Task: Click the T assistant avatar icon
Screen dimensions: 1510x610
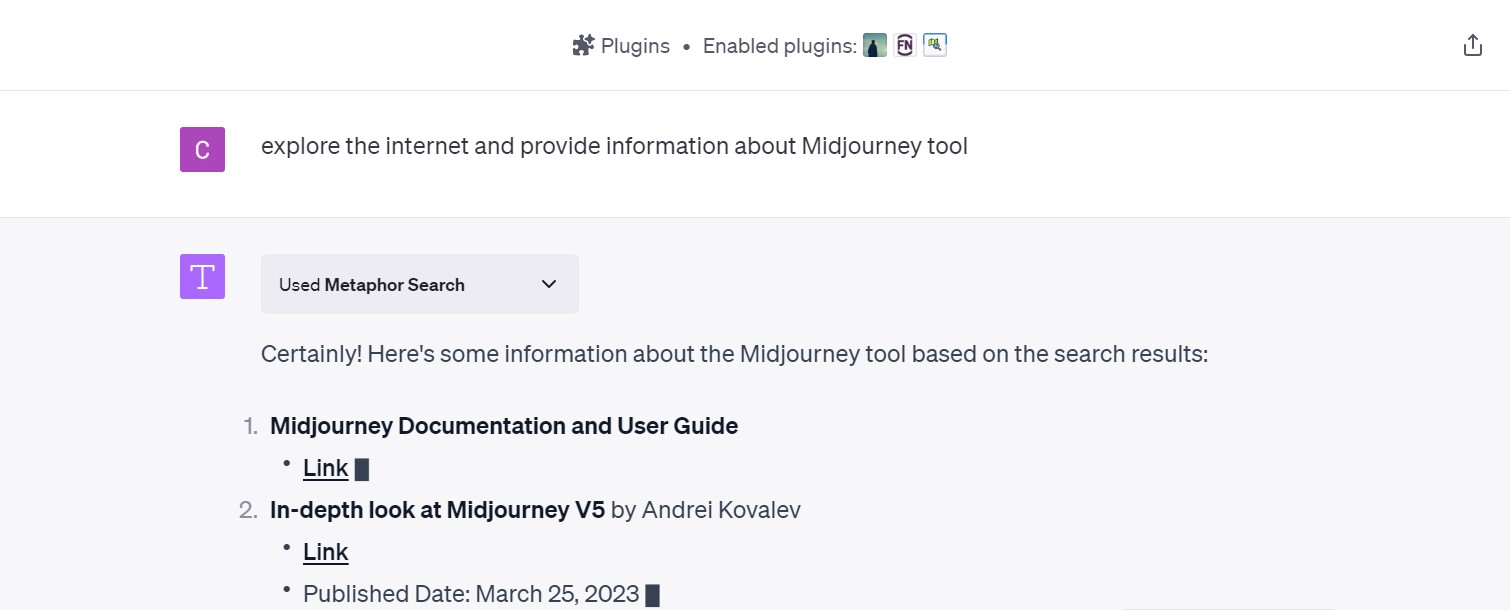Action: [202, 277]
